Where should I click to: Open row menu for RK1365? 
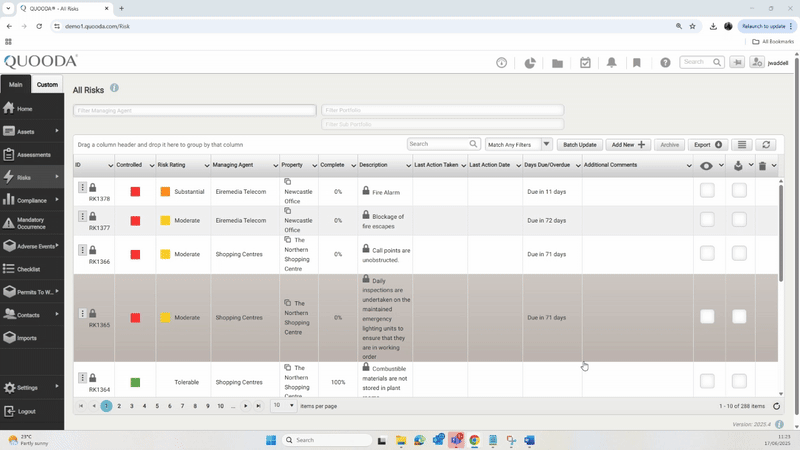click(82, 313)
